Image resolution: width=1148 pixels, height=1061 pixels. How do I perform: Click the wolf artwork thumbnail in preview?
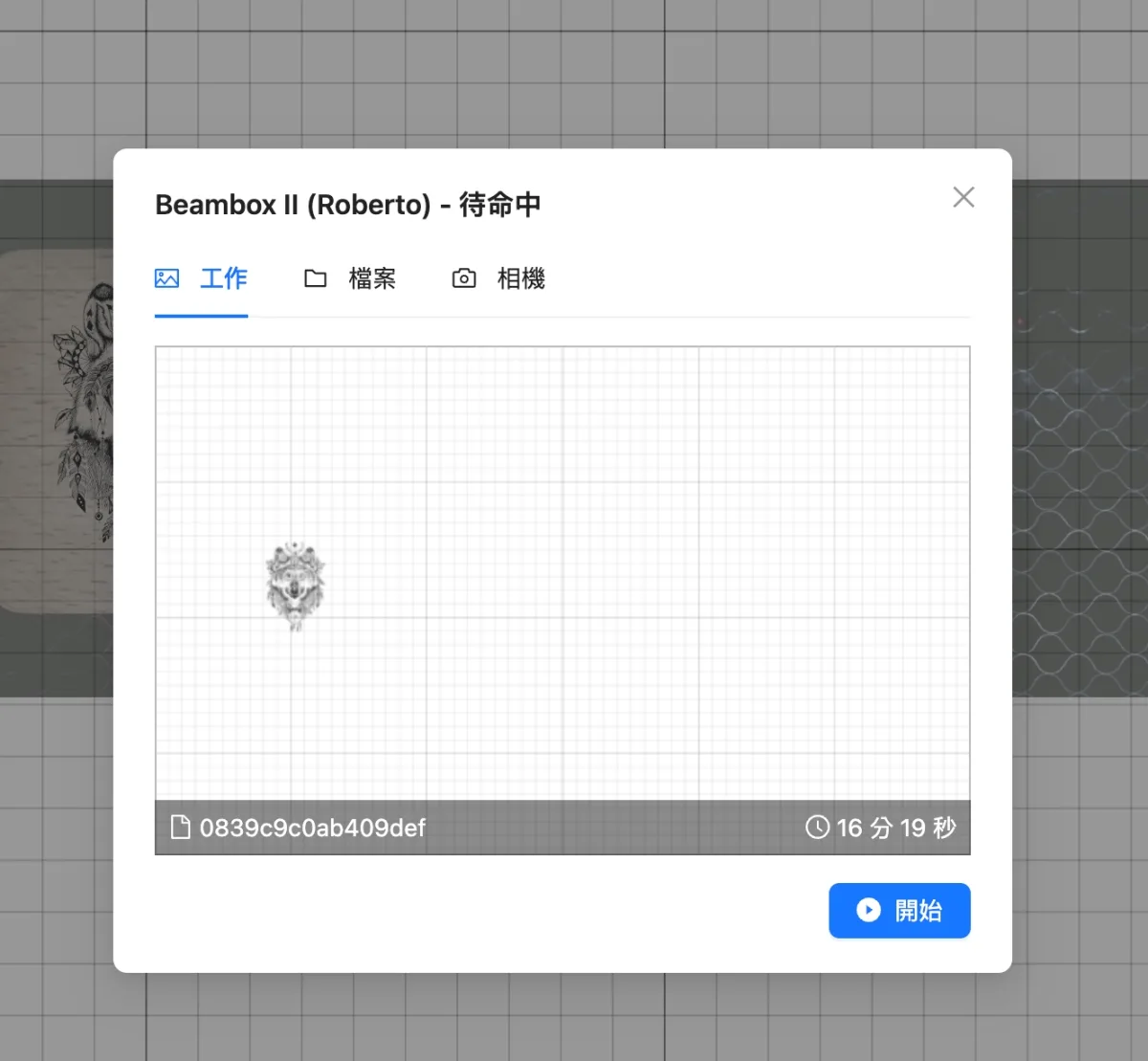pos(296,586)
